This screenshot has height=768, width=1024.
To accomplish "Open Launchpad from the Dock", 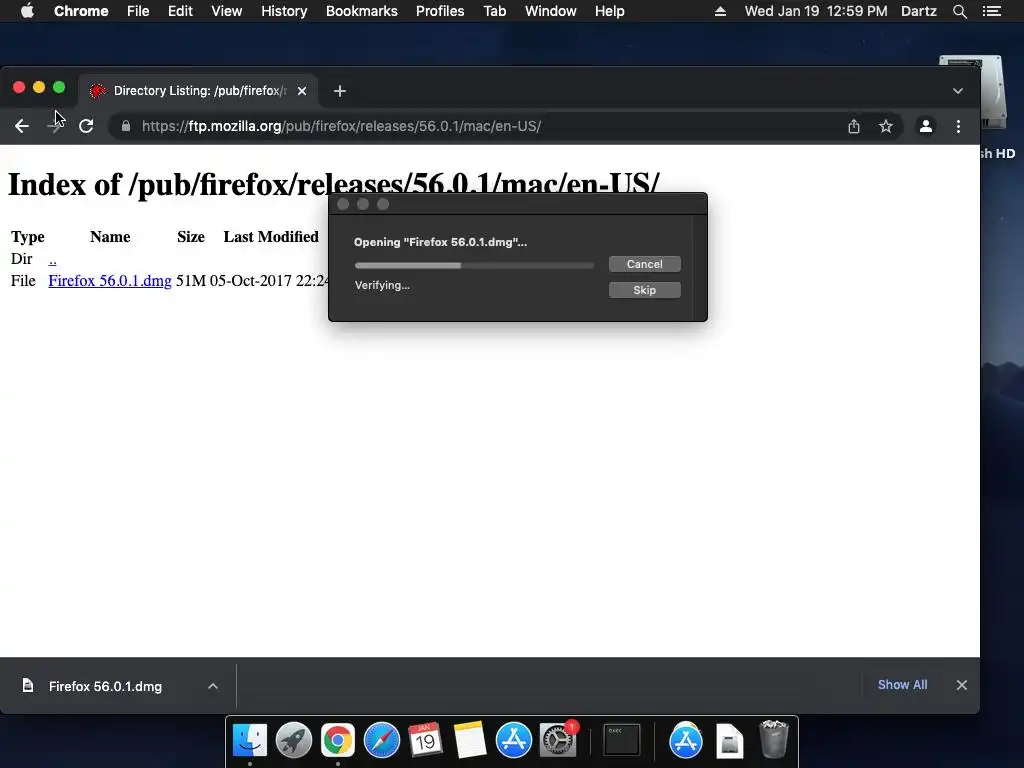I will click(x=294, y=741).
